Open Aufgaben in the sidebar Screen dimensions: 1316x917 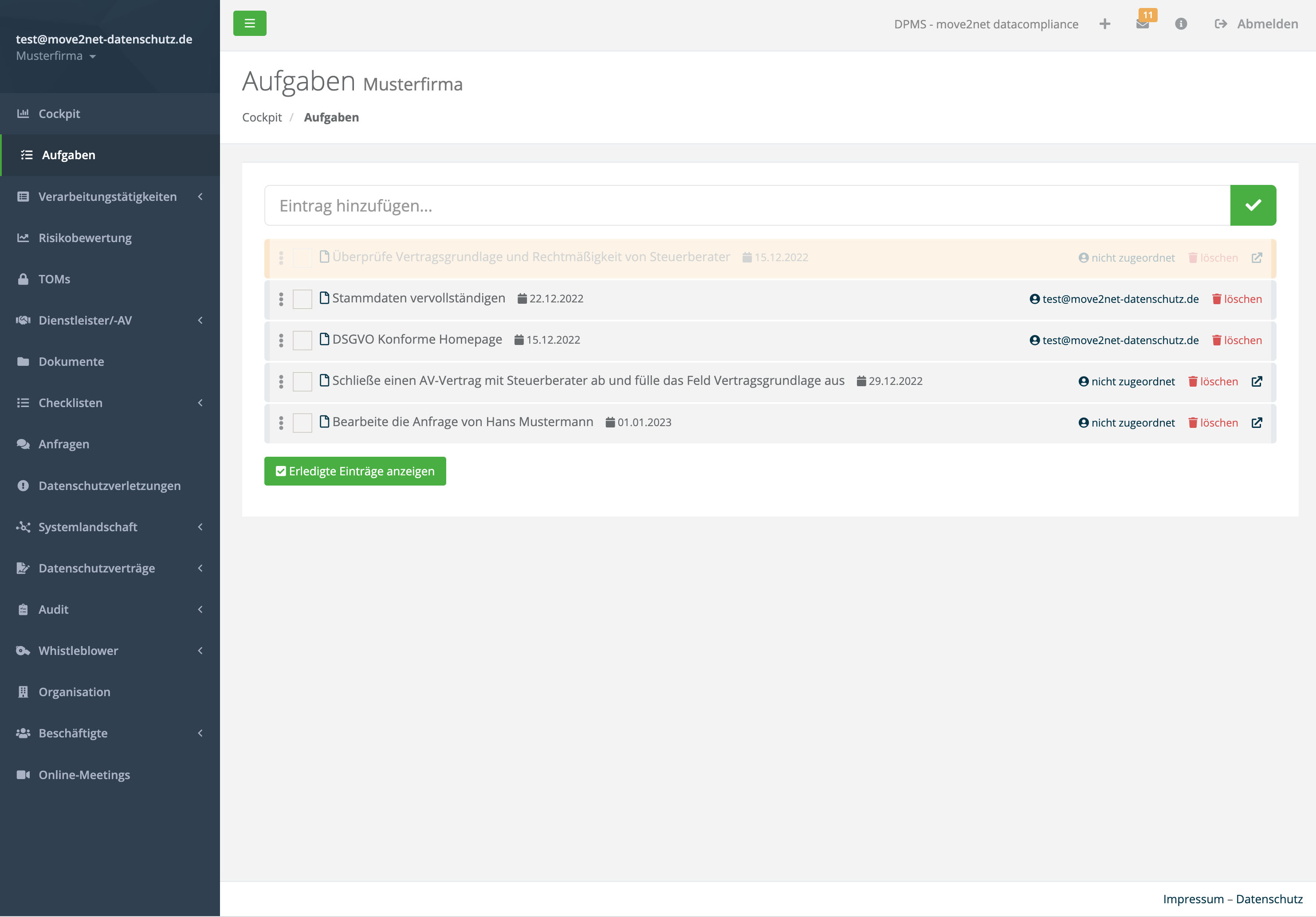(110, 155)
